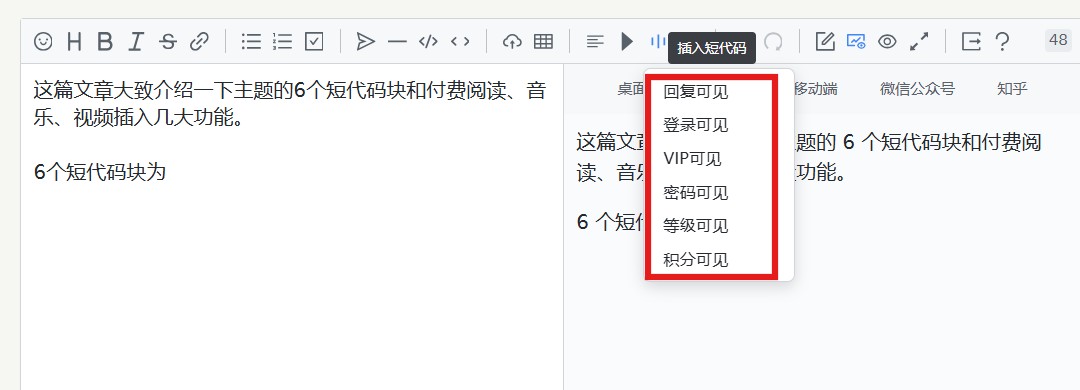Insert a task list checkbox icon
This screenshot has width=1080, height=390.
[314, 42]
